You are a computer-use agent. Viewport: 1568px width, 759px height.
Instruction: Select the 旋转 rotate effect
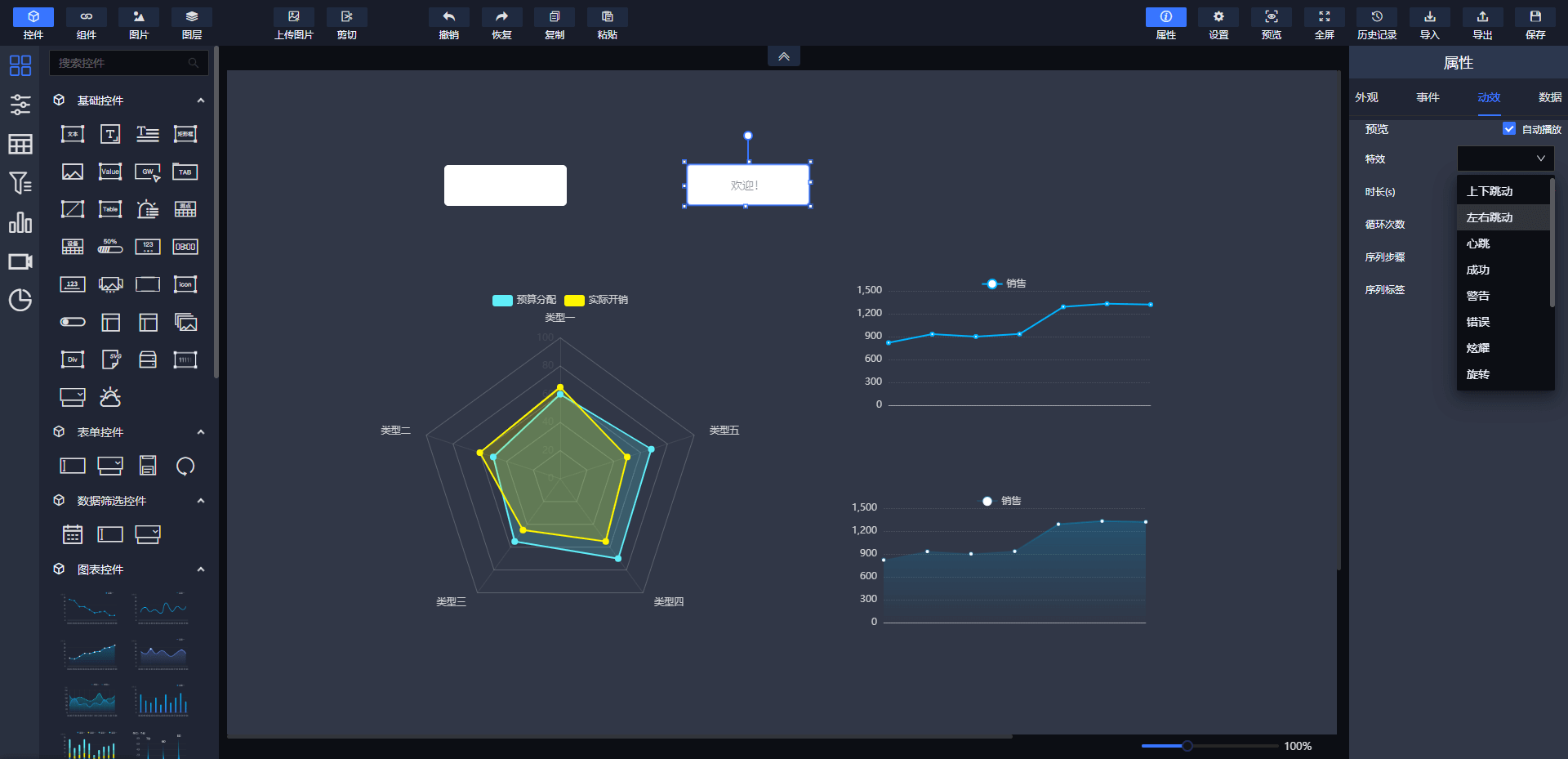tap(1503, 374)
